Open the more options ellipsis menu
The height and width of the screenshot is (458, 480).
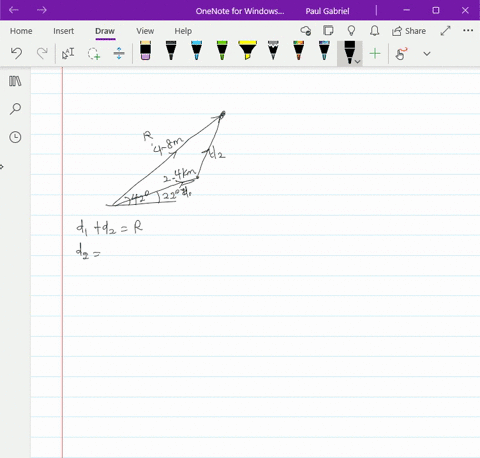pyautogui.click(x=468, y=30)
